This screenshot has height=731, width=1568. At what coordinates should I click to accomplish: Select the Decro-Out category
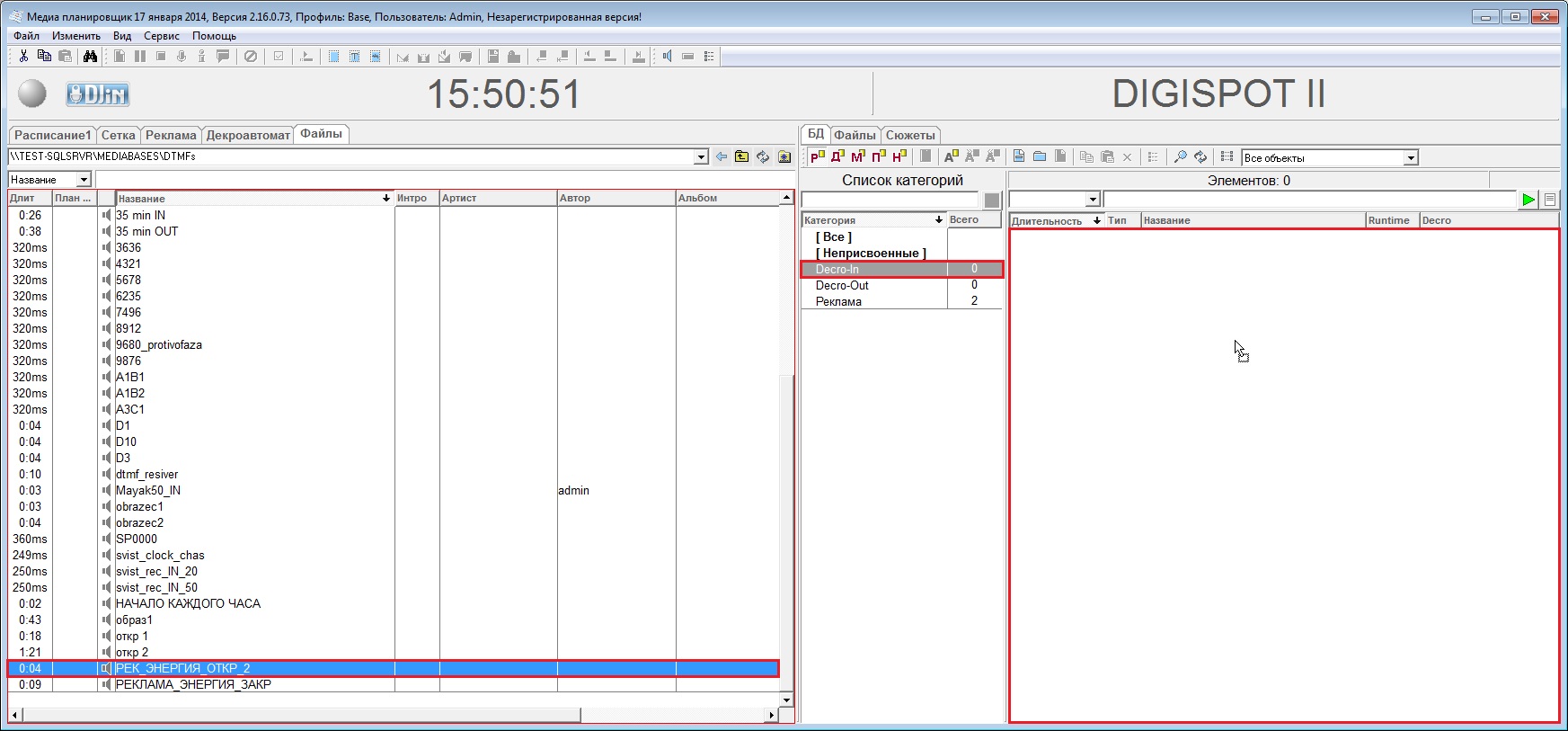coord(901,285)
